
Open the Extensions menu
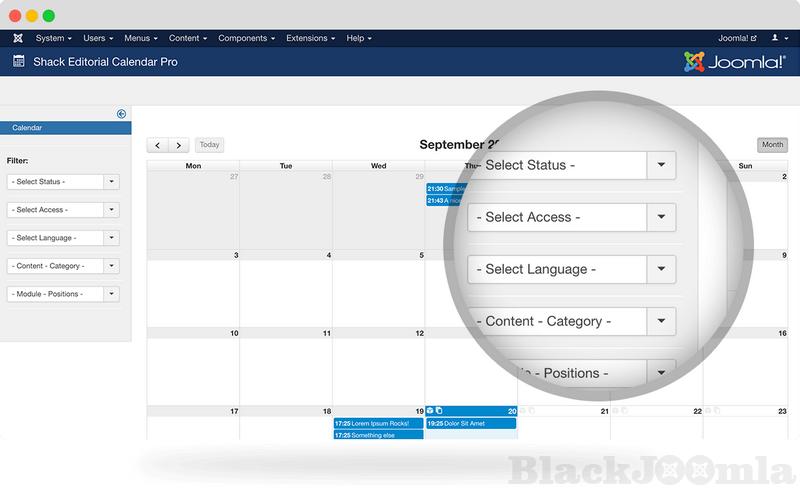coord(310,38)
